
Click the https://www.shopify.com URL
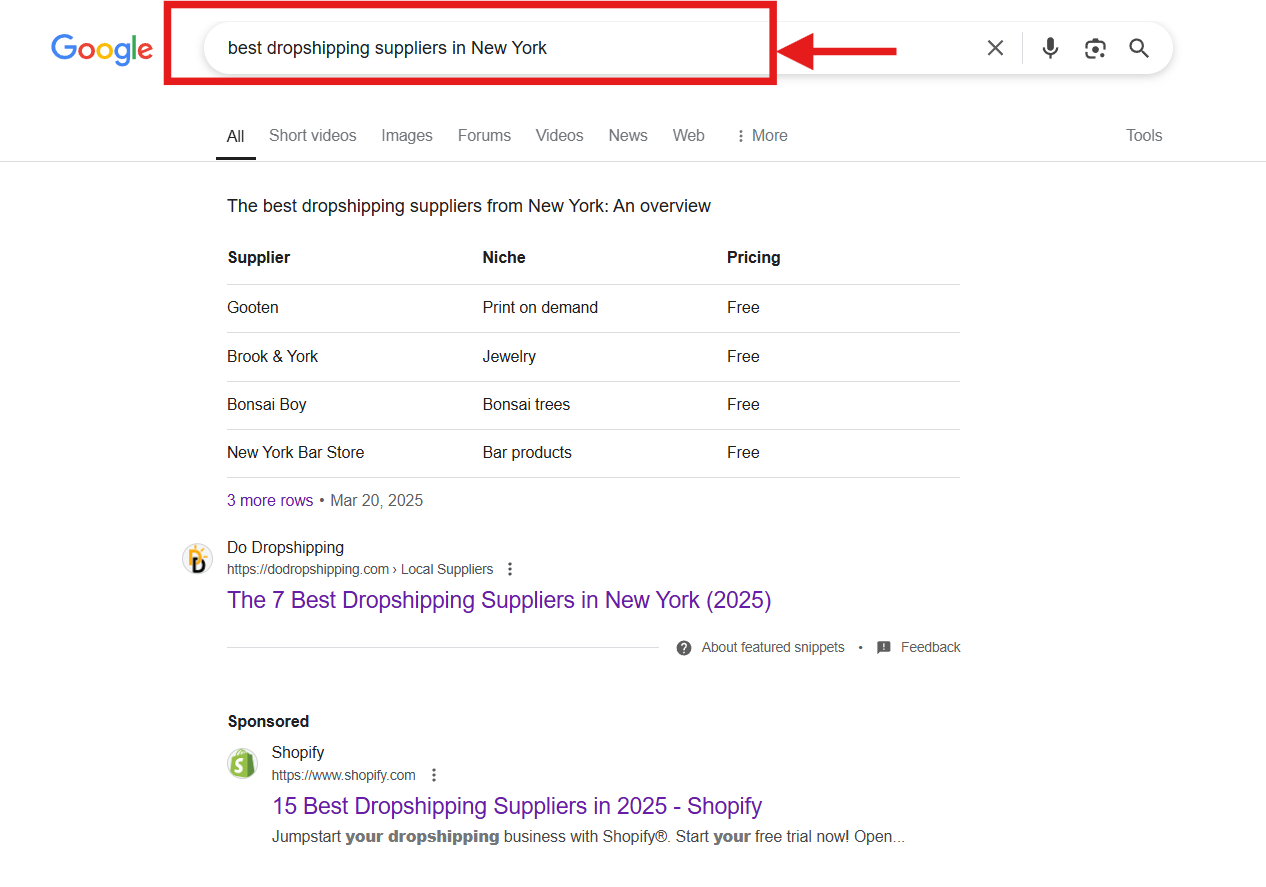pyautogui.click(x=343, y=775)
